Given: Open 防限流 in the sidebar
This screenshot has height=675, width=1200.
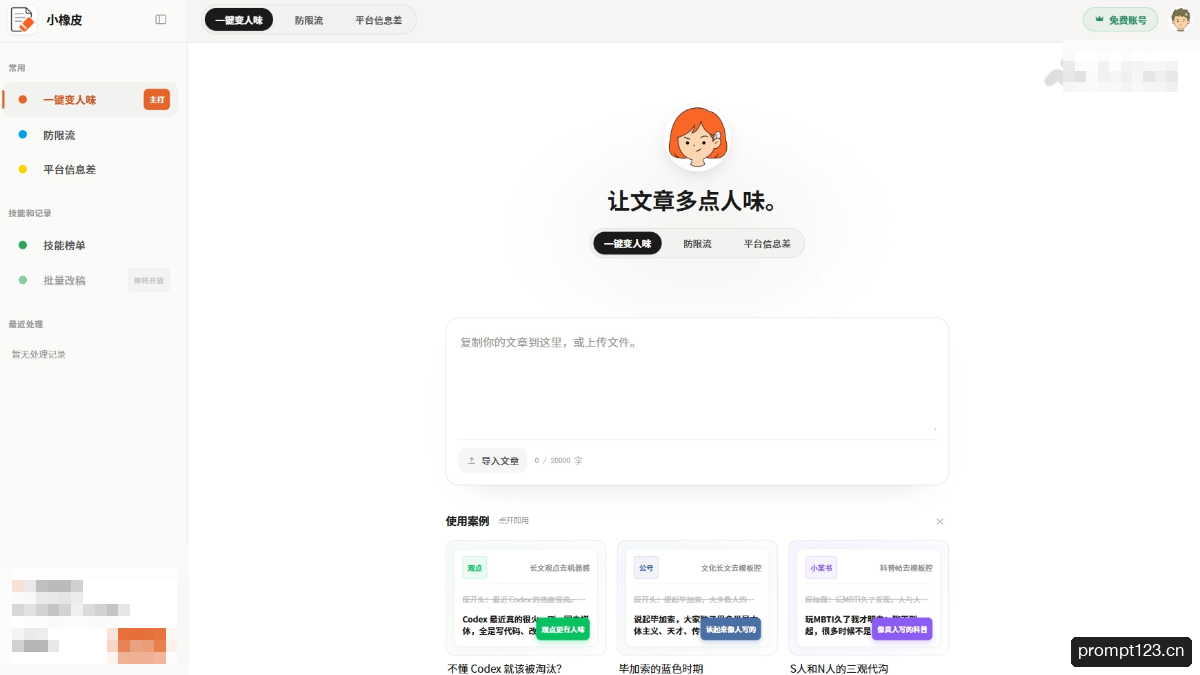Looking at the screenshot, I should 90,135.
